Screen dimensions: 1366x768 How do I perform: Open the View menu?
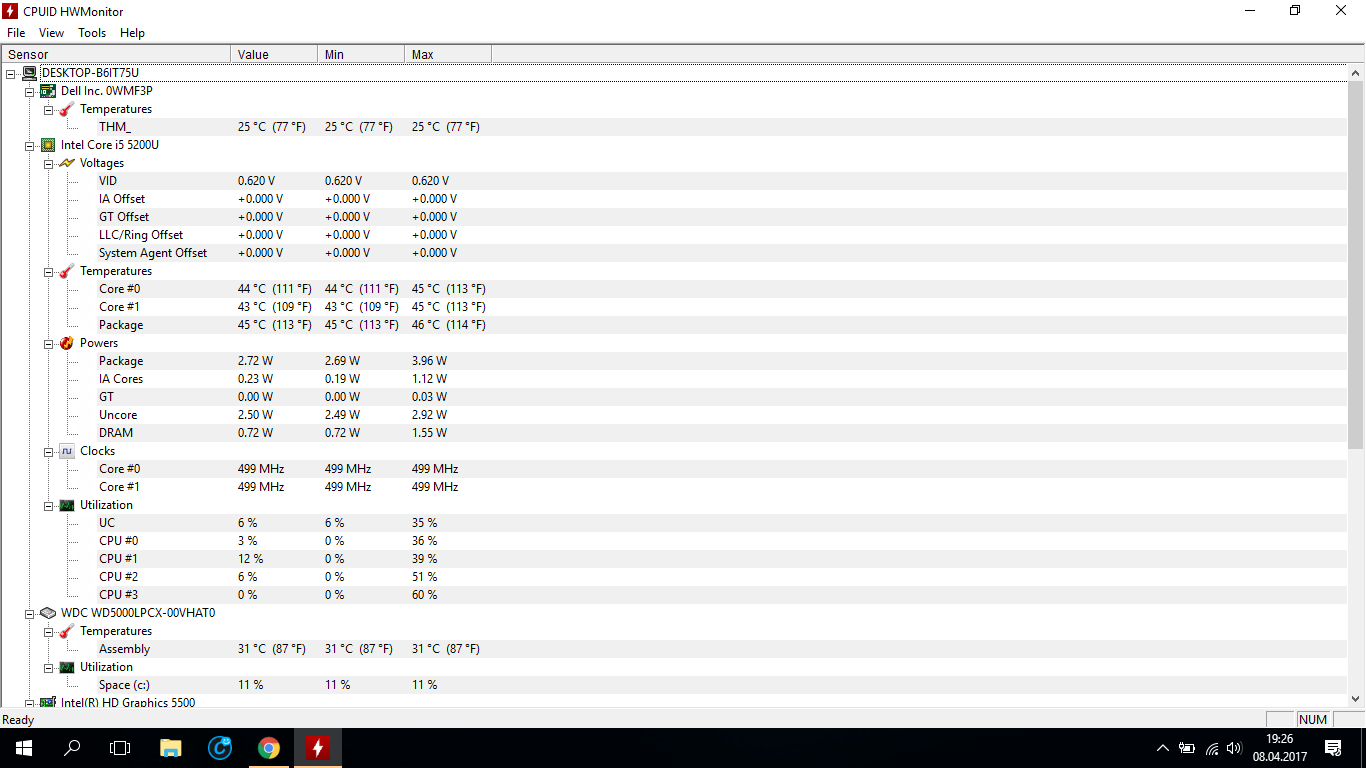click(x=51, y=33)
